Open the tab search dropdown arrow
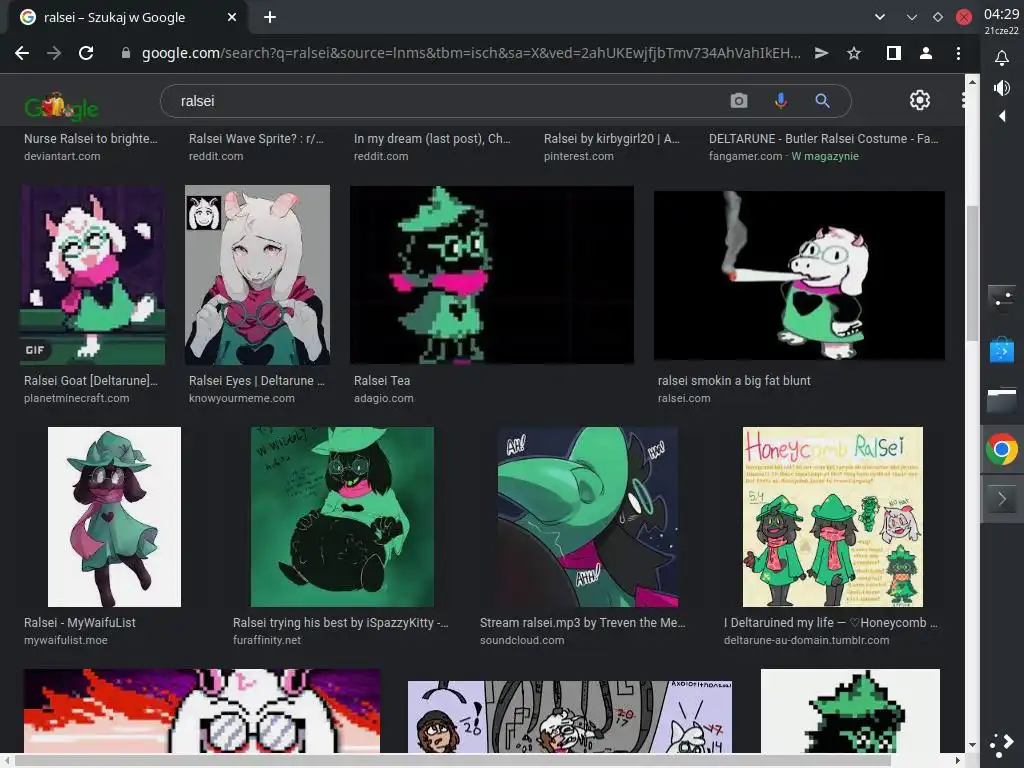 (880, 17)
